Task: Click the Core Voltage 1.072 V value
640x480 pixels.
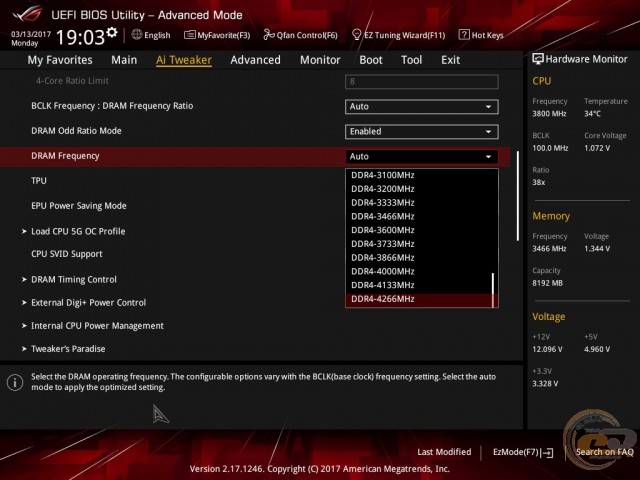Action: (597, 148)
